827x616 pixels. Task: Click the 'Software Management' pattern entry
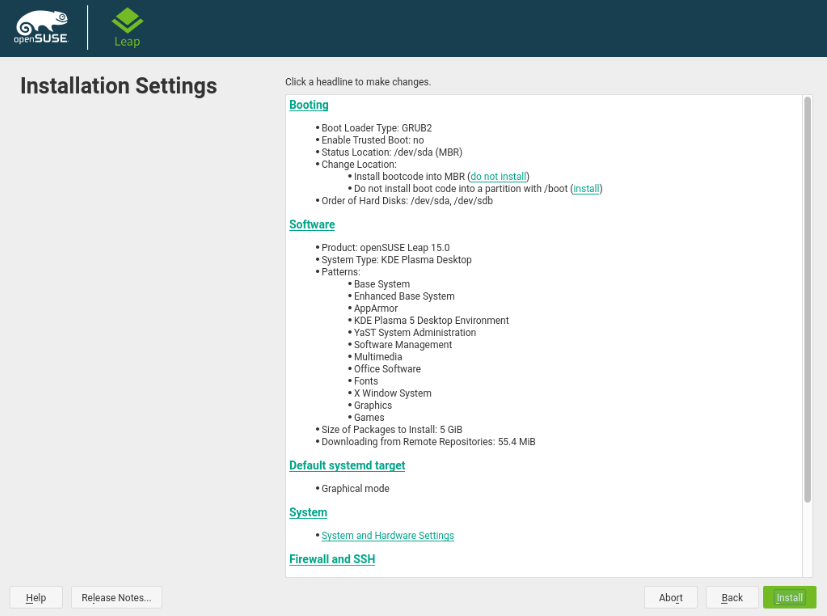pos(403,344)
